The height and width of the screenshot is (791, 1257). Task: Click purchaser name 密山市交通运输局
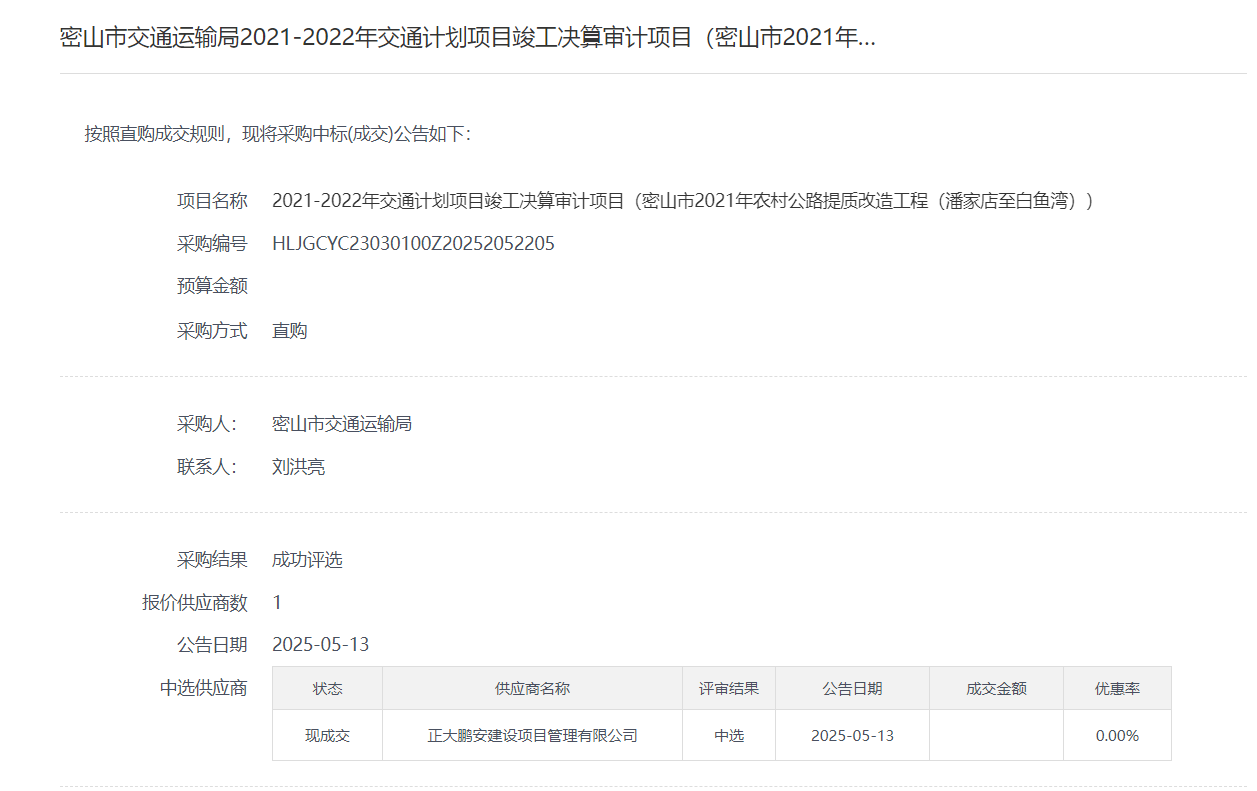pos(342,424)
